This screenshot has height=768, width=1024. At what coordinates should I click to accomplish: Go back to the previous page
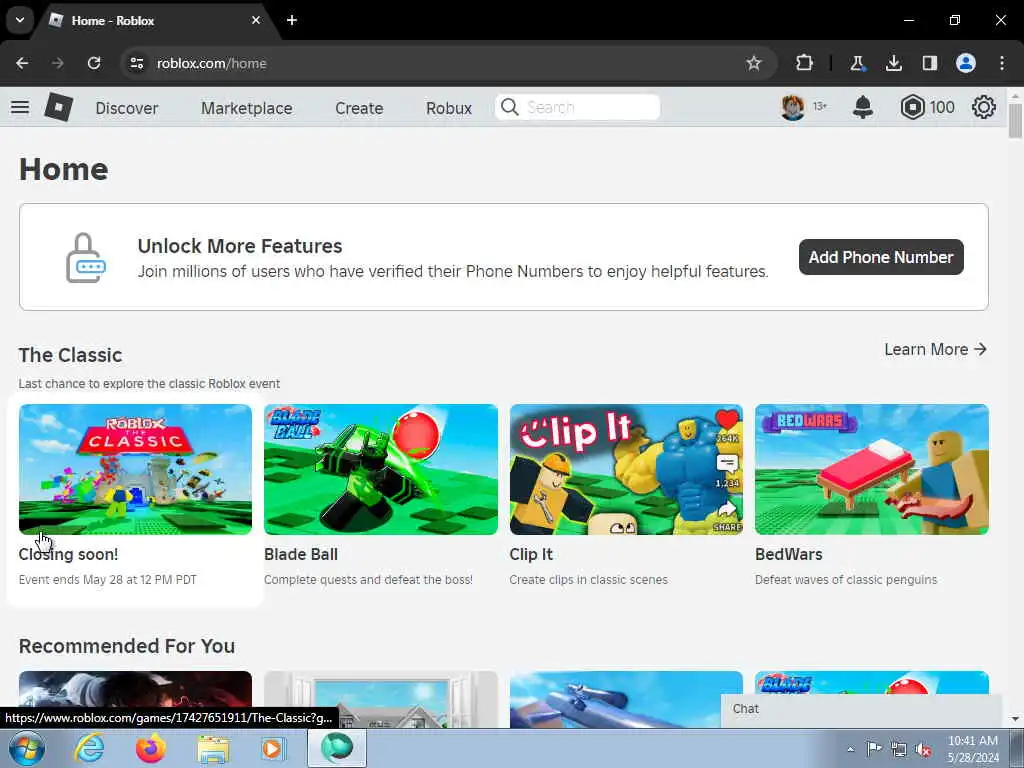[22, 63]
